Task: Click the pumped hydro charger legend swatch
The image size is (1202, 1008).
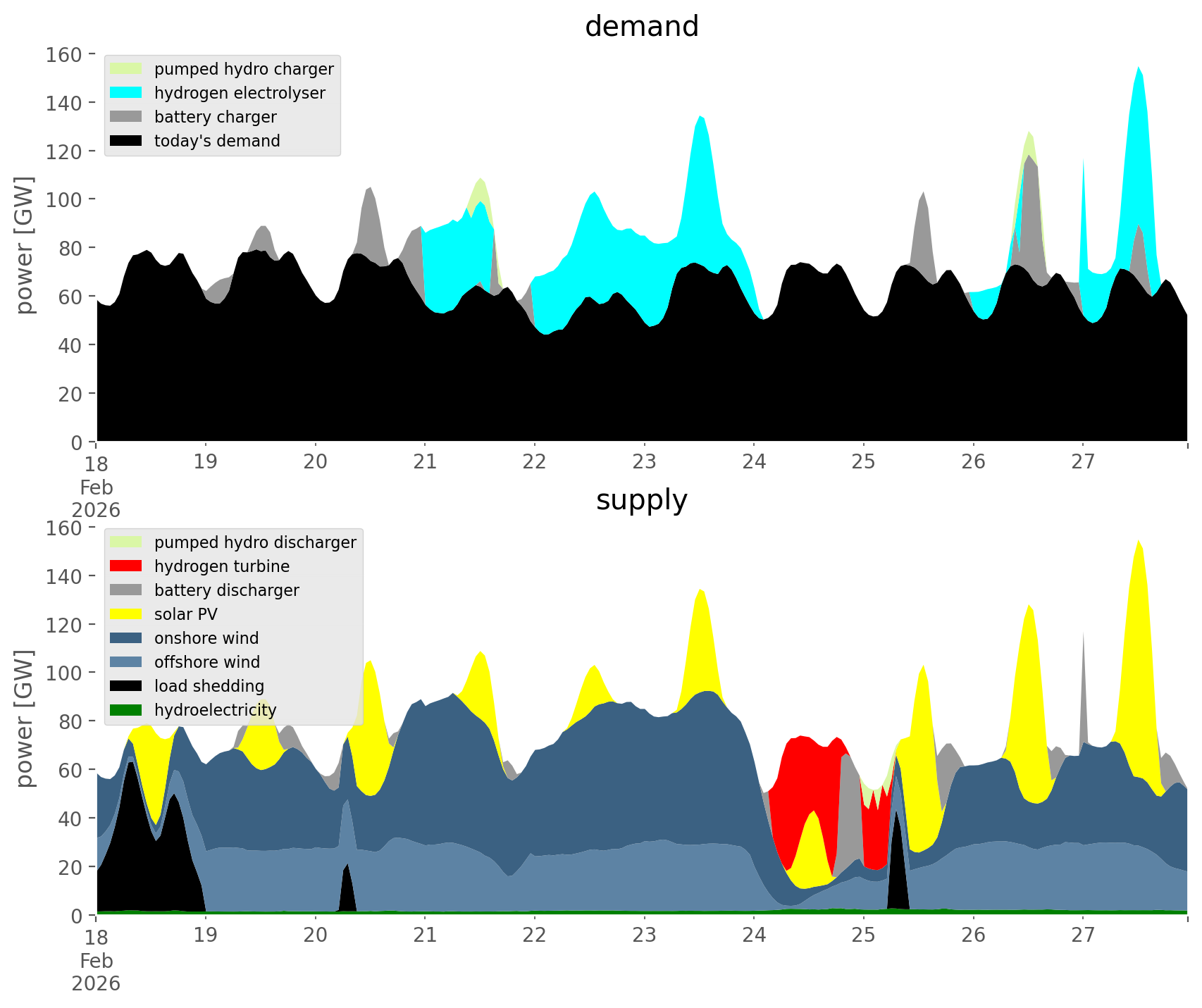Action: (126, 69)
